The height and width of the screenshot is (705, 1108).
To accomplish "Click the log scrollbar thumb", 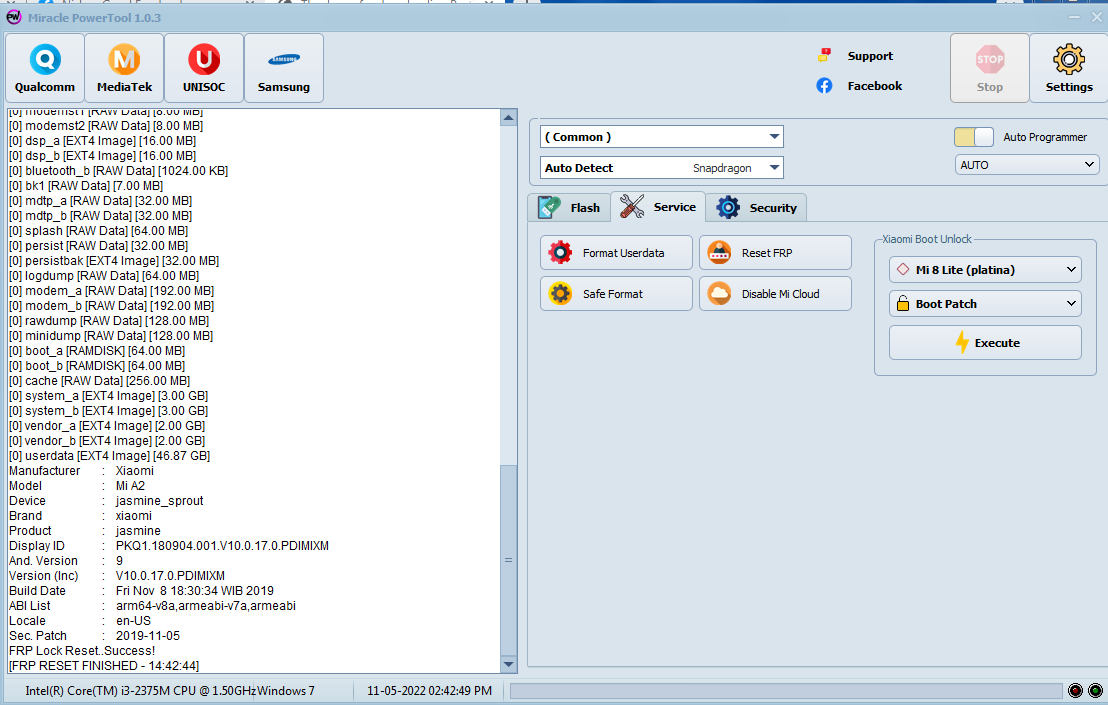I will pos(508,560).
